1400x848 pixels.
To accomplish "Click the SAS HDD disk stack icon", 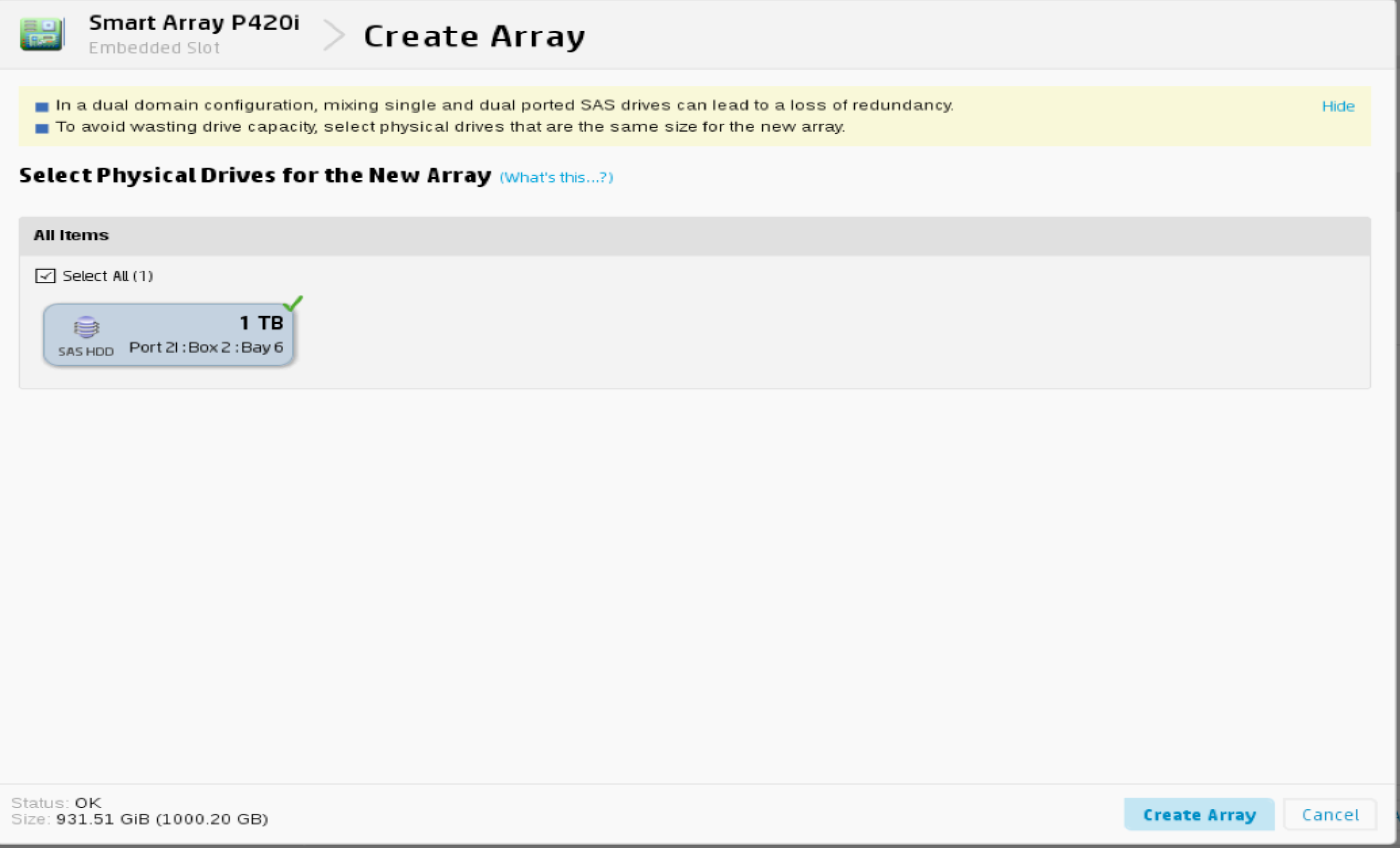I will (x=86, y=327).
